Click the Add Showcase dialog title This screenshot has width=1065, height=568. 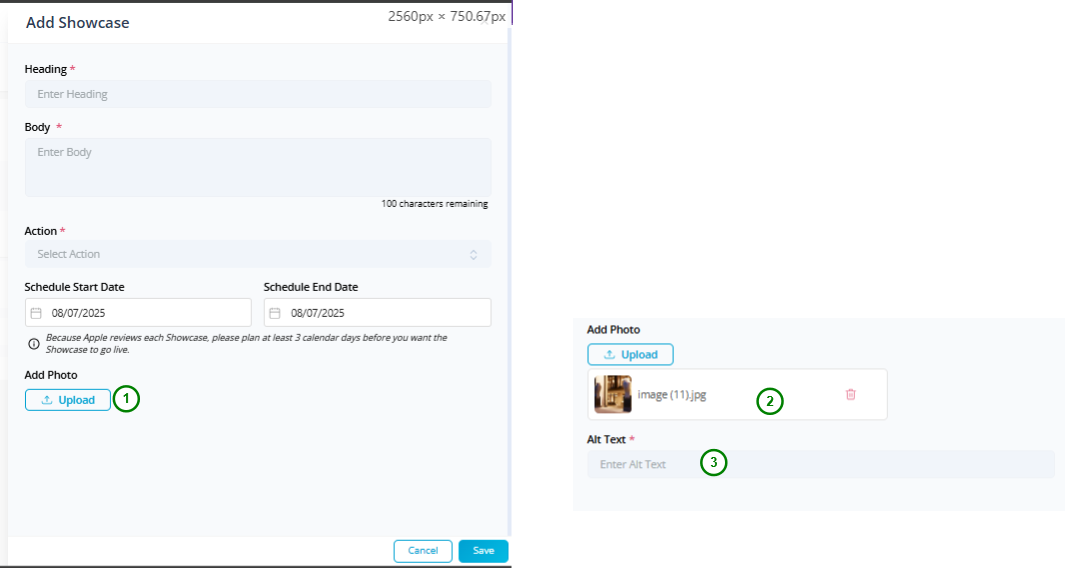click(77, 22)
